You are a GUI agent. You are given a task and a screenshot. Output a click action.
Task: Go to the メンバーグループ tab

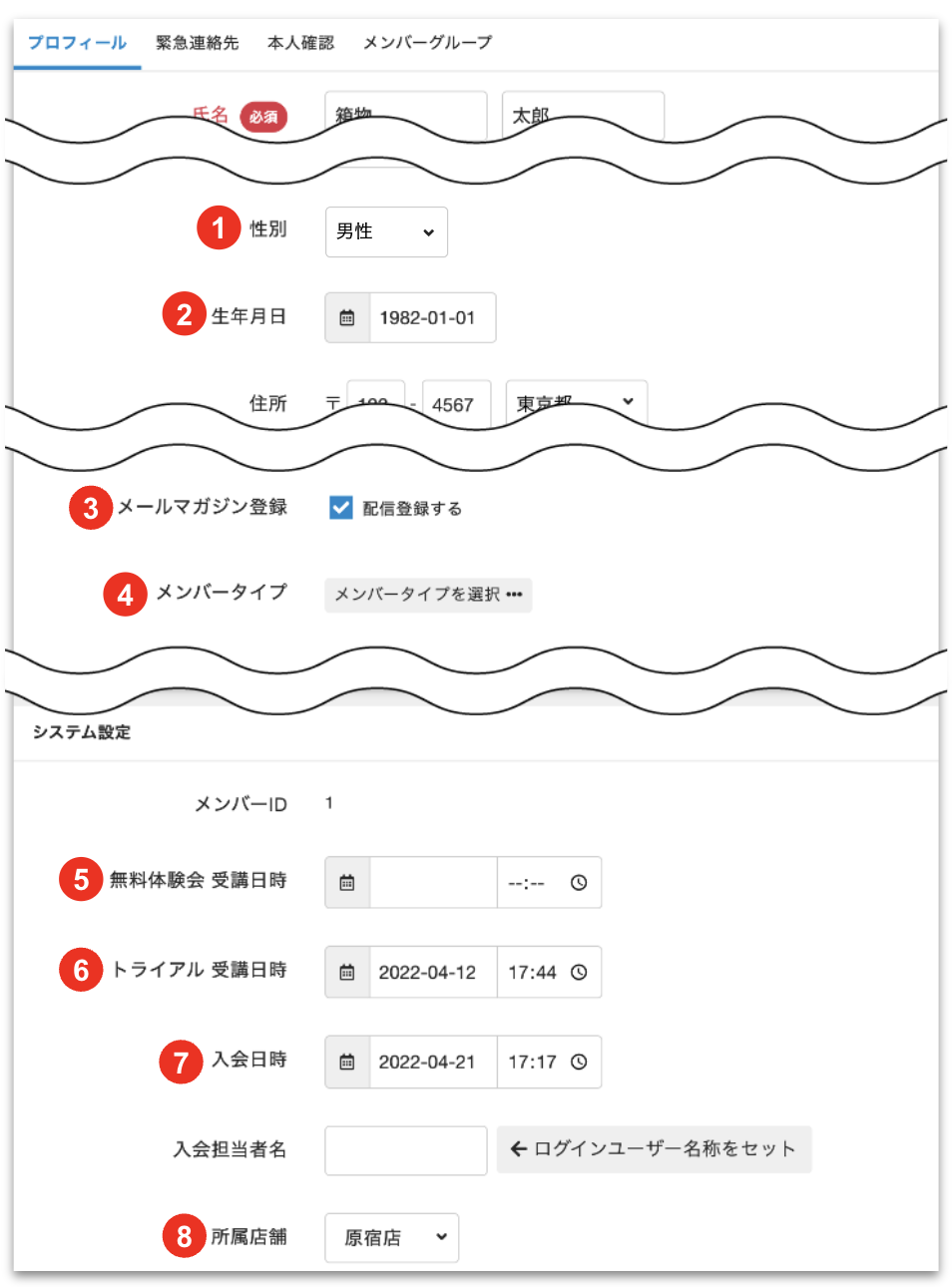(x=427, y=43)
